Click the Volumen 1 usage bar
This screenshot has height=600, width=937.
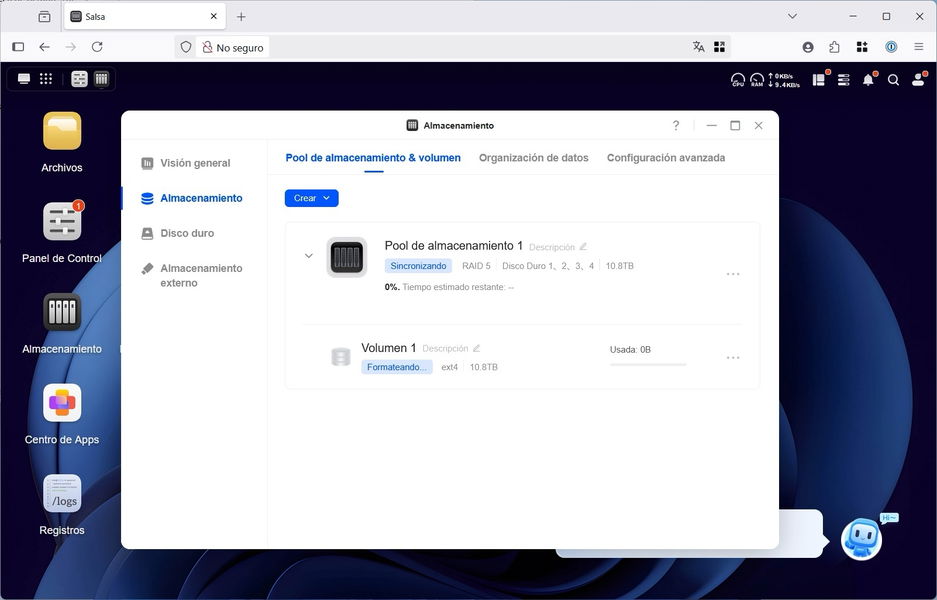648,365
